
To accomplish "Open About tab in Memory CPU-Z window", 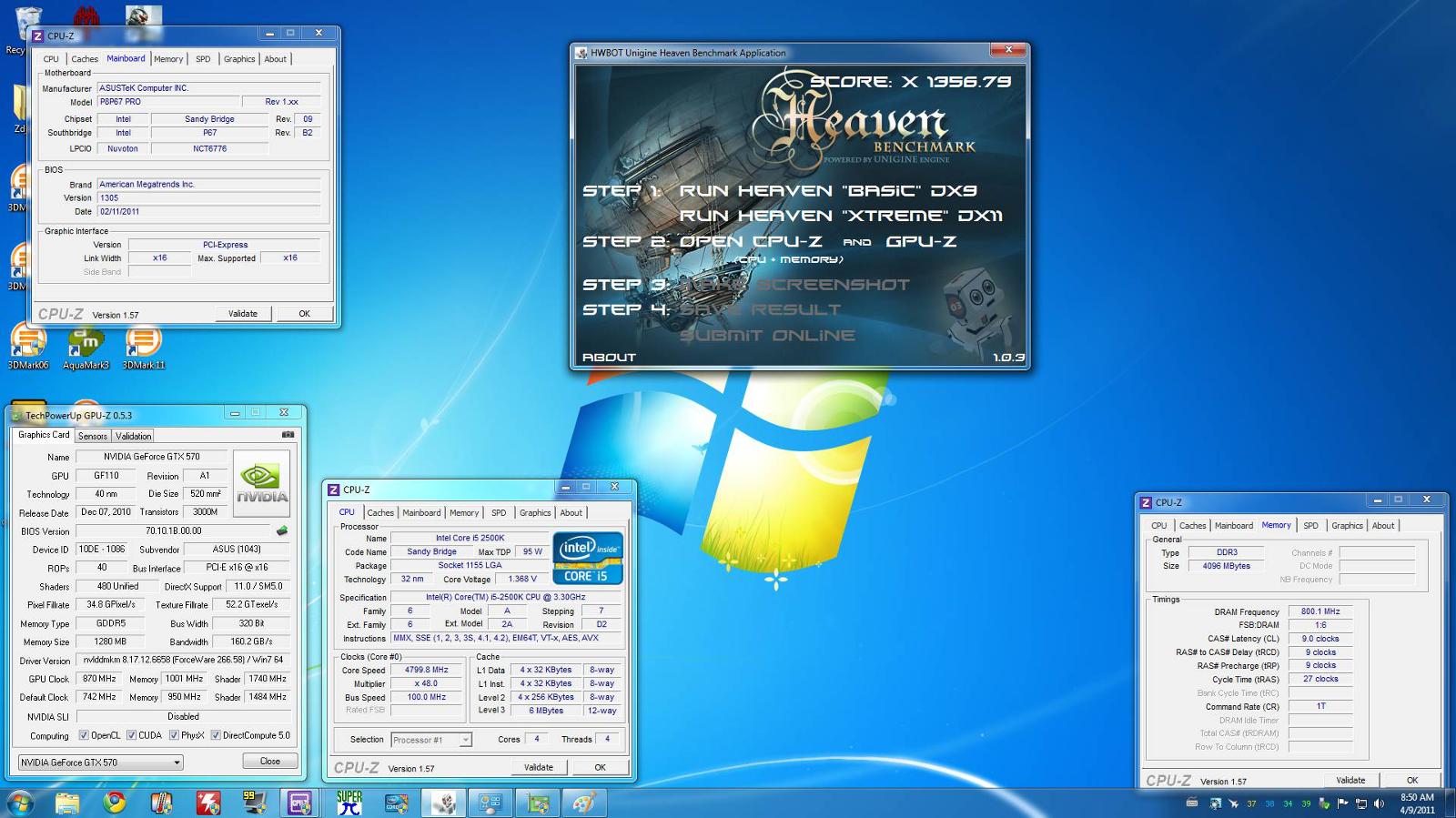I will 1383,526.
